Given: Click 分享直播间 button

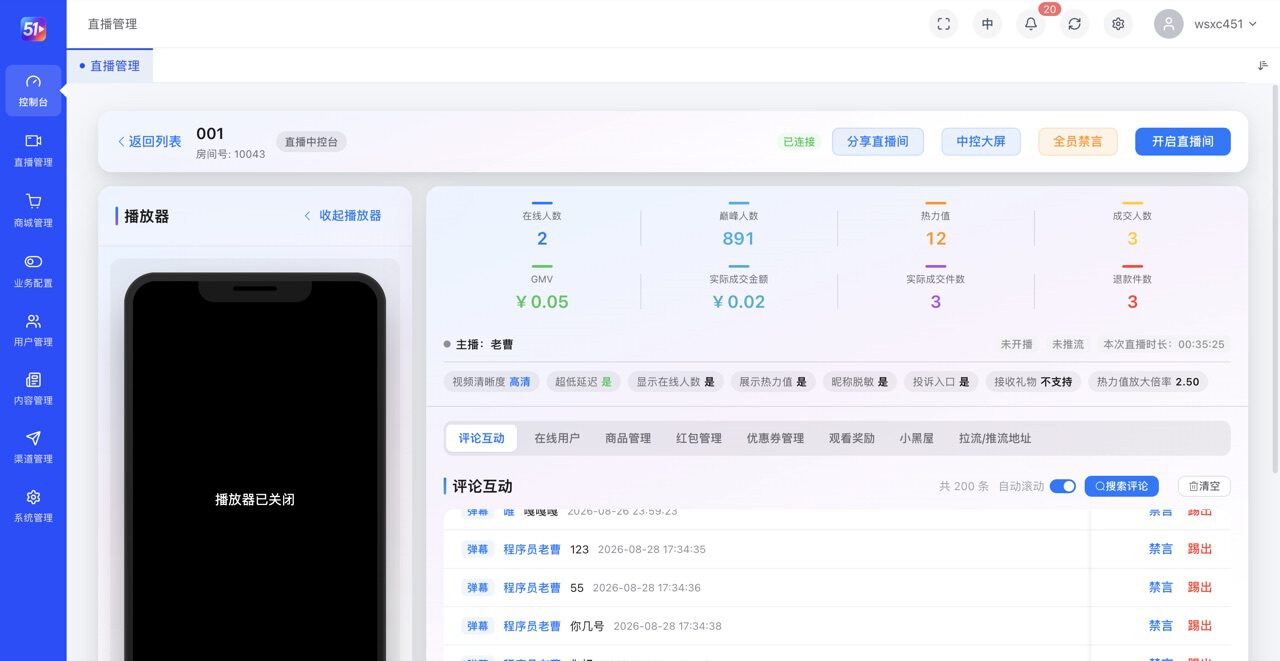Looking at the screenshot, I should 878,142.
